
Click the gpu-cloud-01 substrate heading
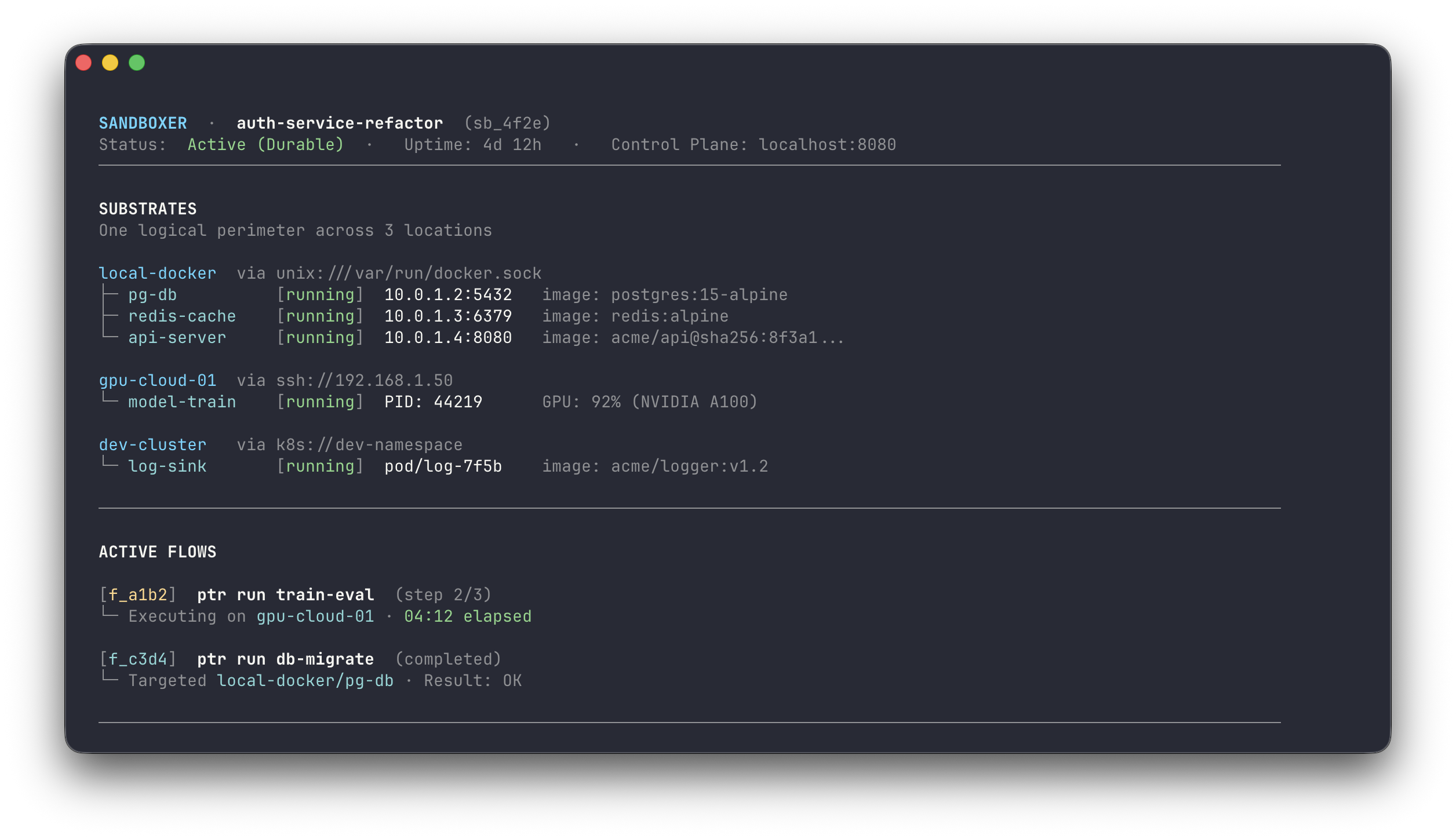(157, 380)
